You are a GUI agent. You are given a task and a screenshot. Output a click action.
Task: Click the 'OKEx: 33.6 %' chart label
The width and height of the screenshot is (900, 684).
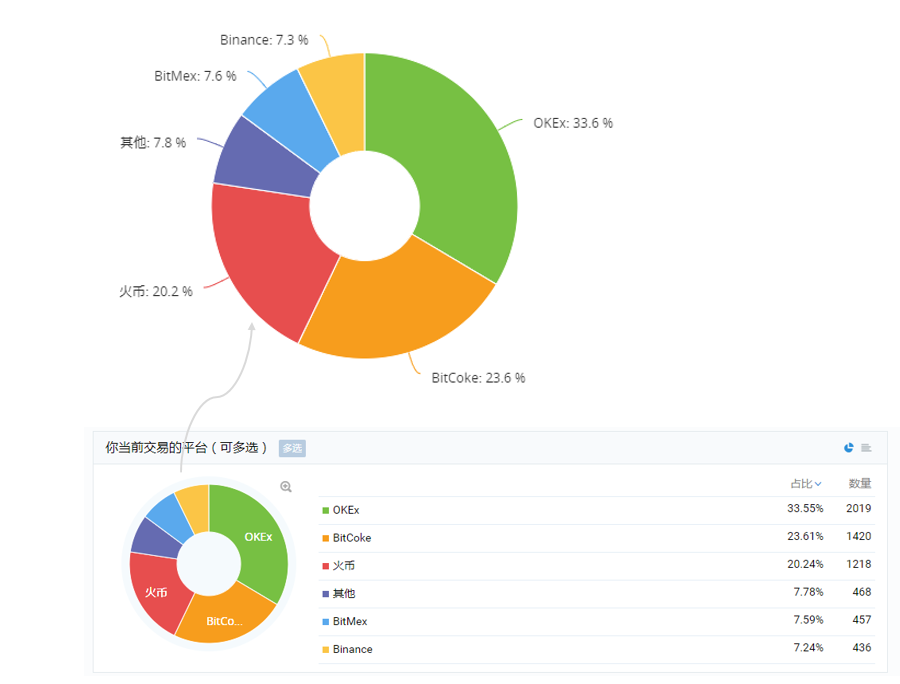coord(573,123)
